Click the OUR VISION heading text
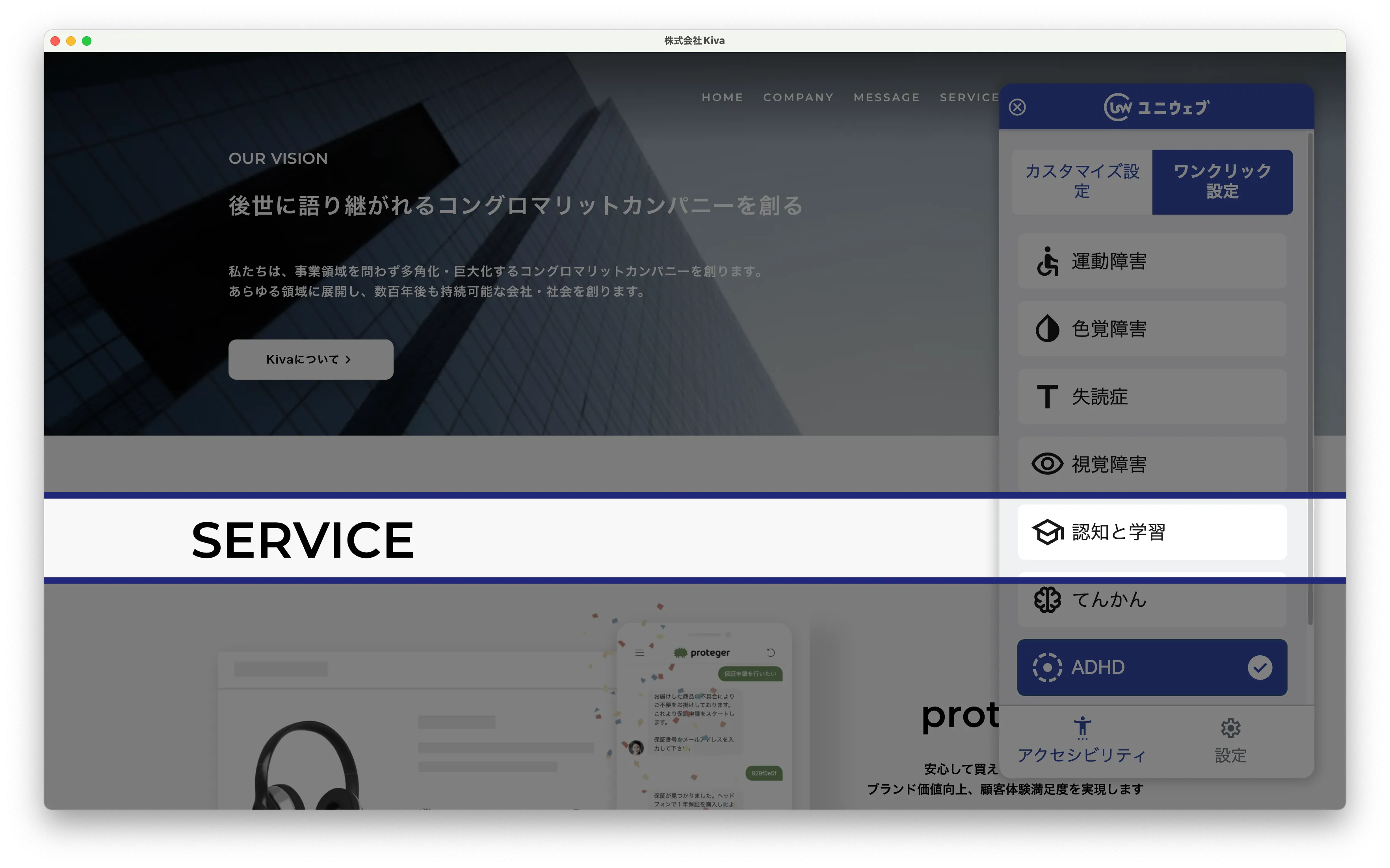The width and height of the screenshot is (1390, 868). point(278,158)
